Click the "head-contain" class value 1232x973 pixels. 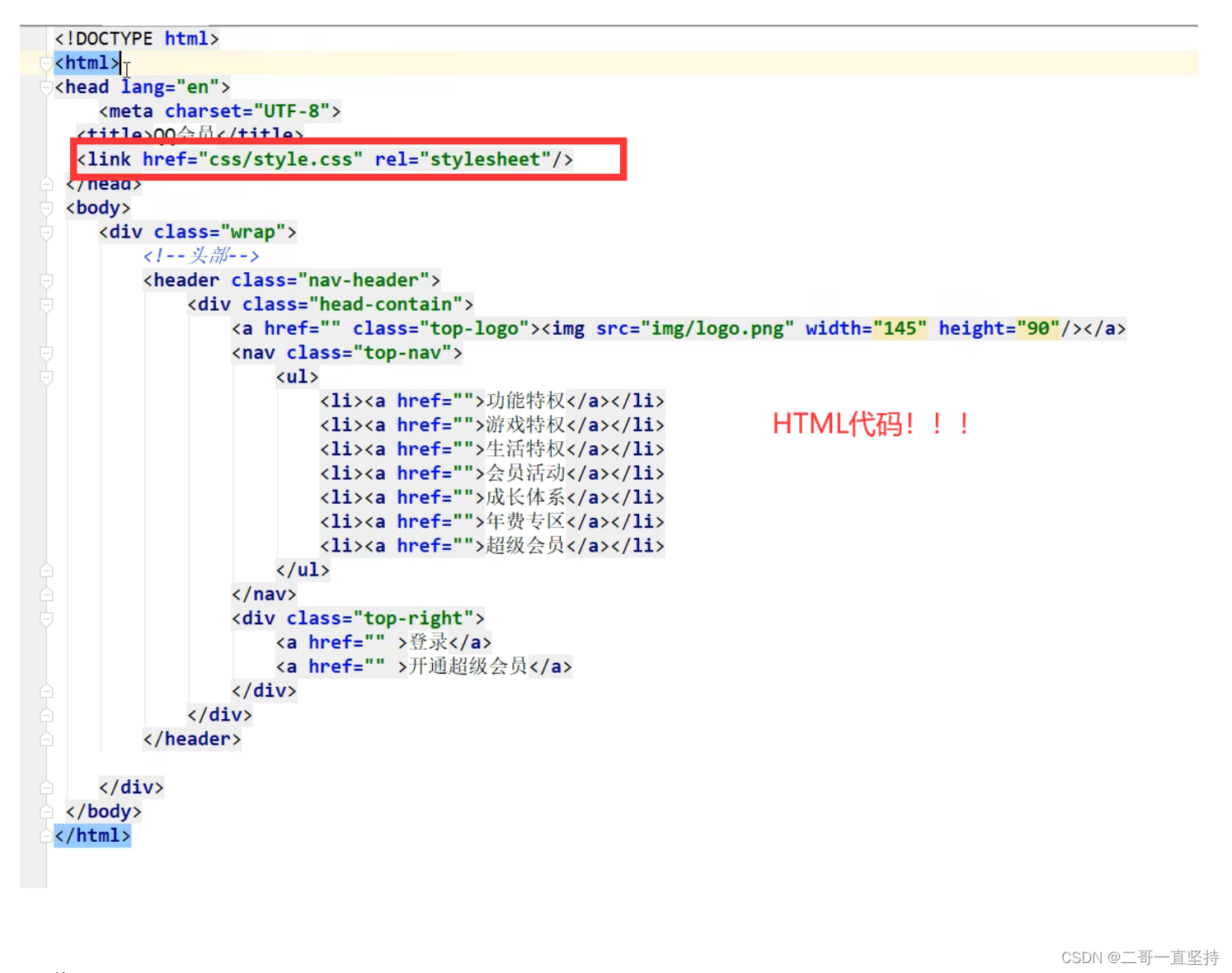(x=385, y=304)
